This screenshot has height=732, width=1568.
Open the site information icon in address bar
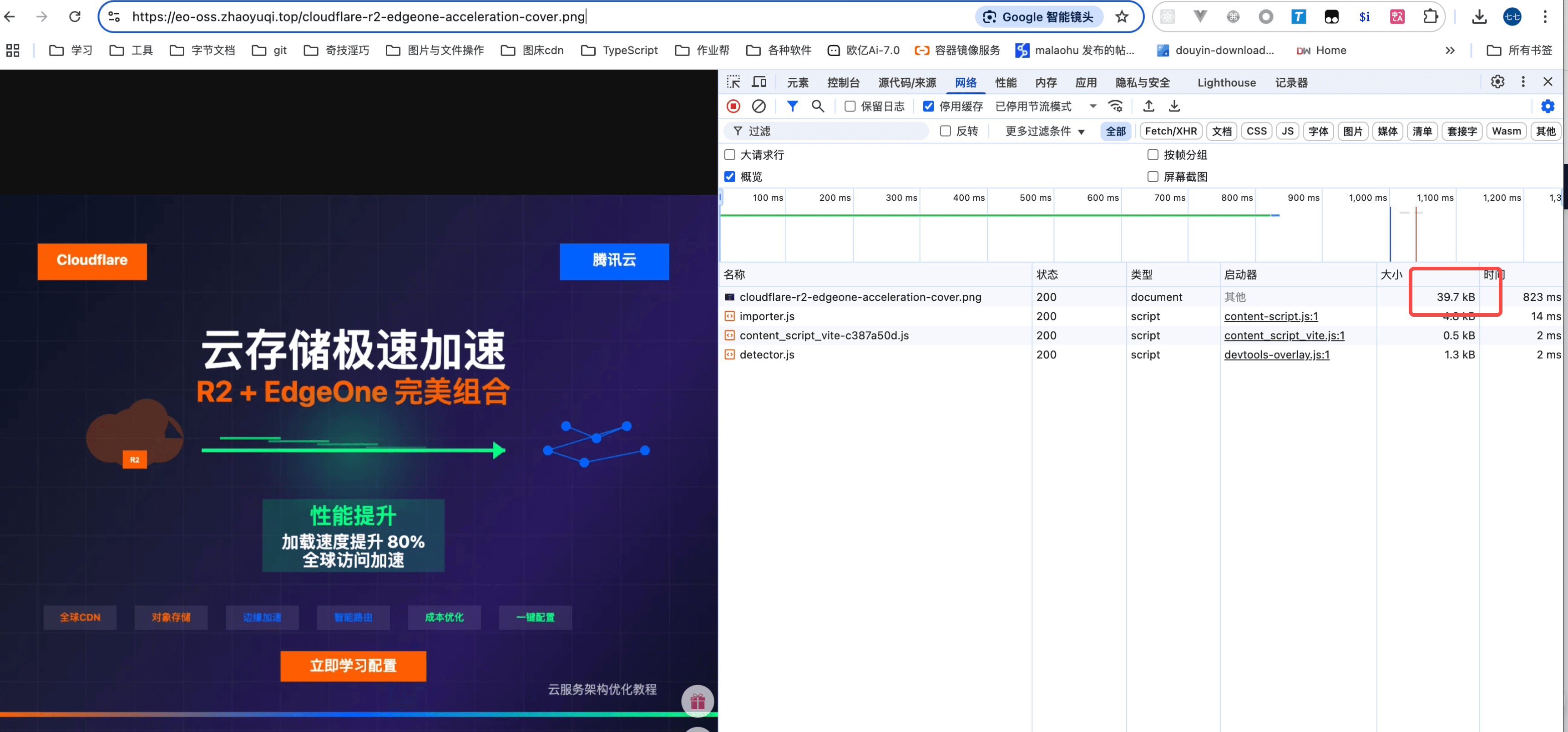tap(114, 16)
